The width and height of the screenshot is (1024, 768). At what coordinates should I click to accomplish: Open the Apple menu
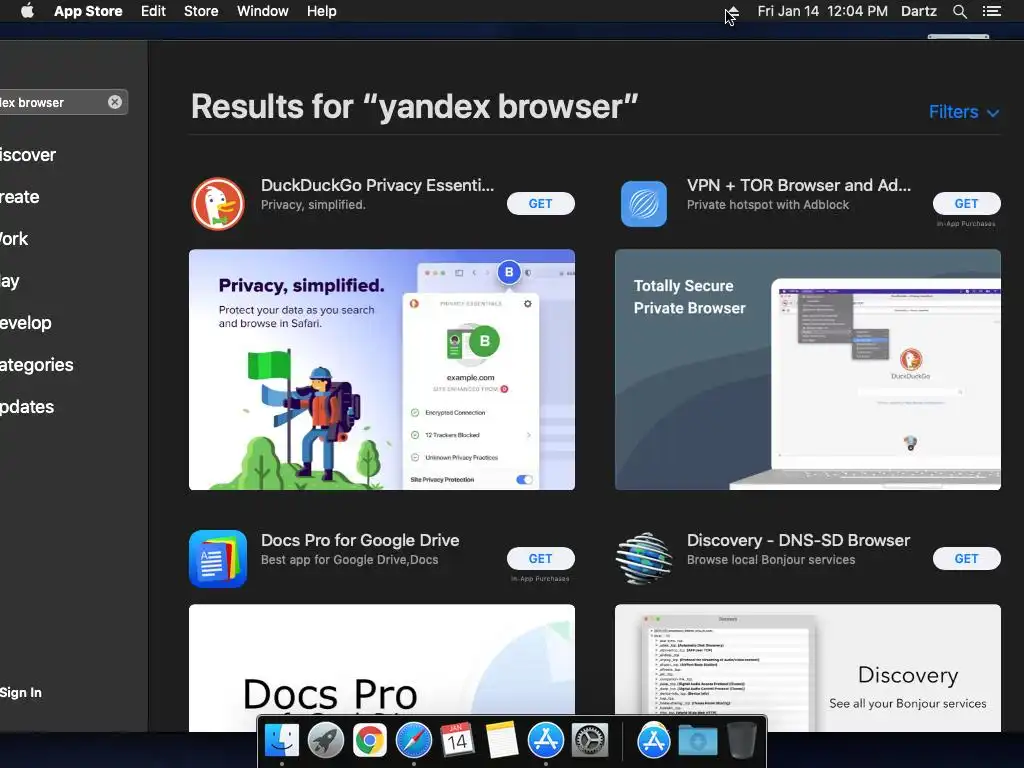(x=27, y=11)
